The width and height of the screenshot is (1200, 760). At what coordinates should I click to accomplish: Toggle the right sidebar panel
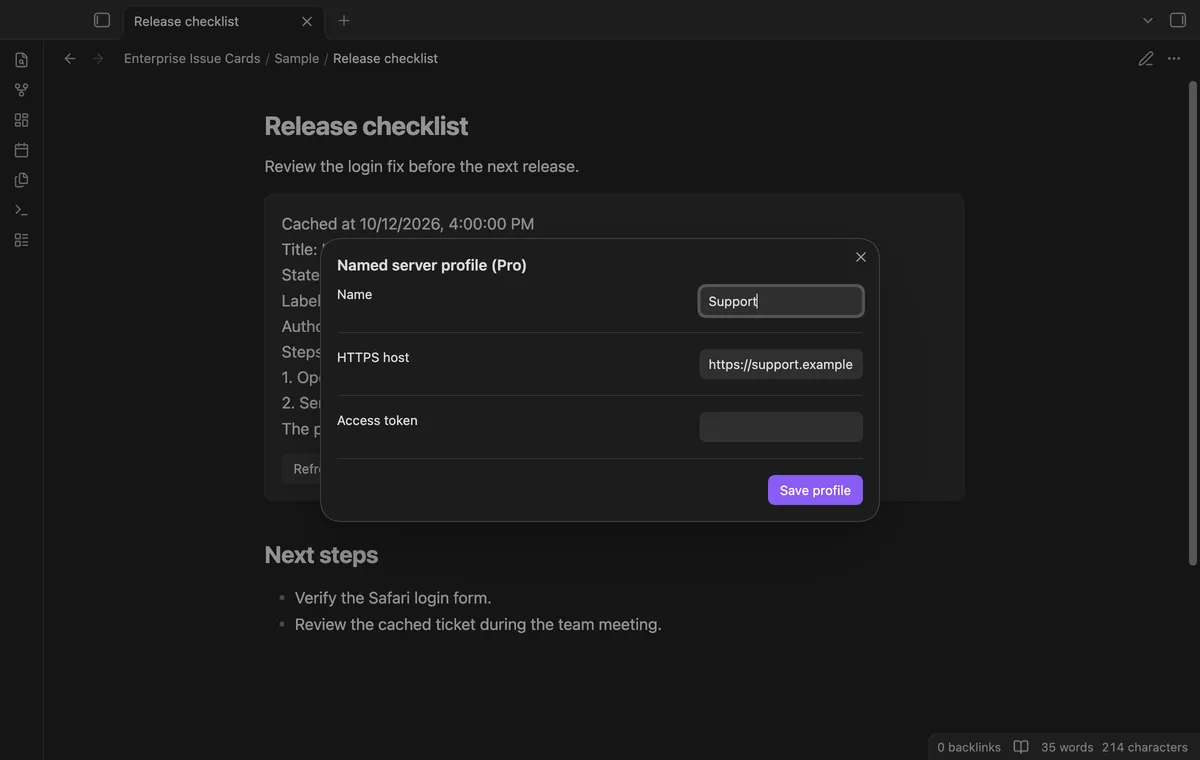(1177, 20)
